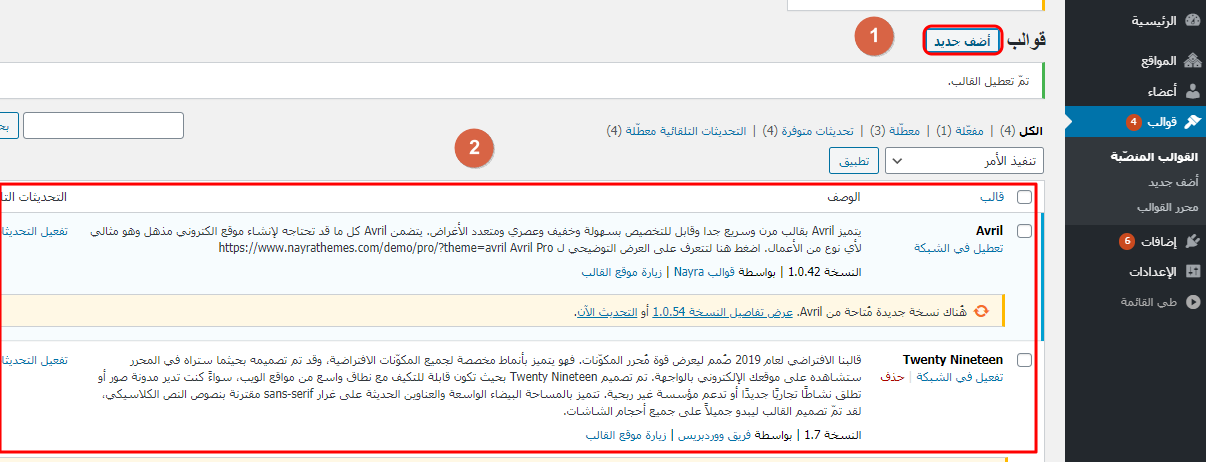Check the Twenty Nineteen theme checkbox
Image resolution: width=1206 pixels, height=462 pixels.
[1024, 360]
